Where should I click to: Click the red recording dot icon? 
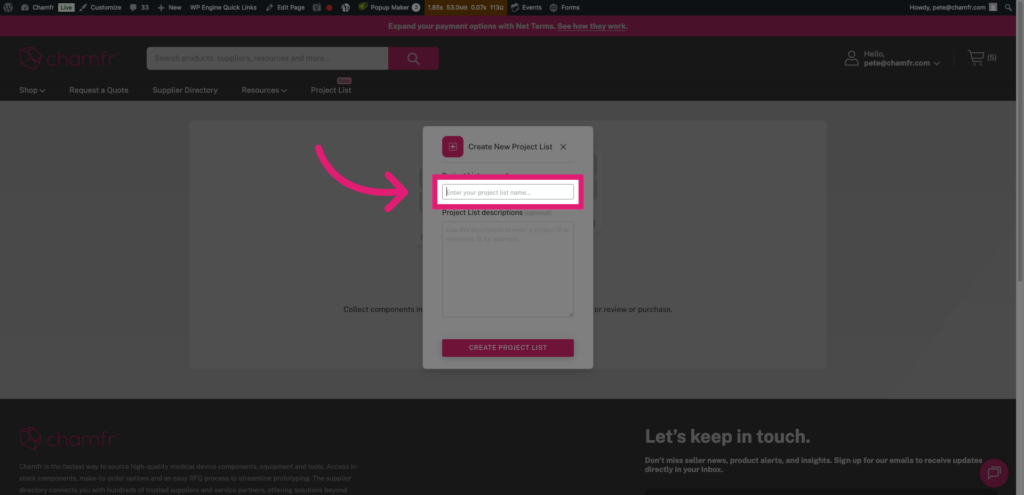coord(329,8)
